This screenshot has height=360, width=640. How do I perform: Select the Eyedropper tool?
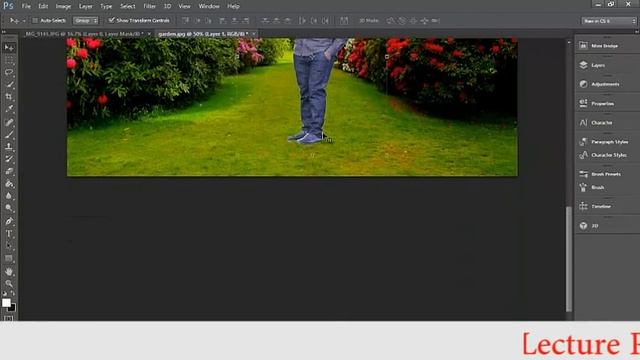tap(9, 109)
